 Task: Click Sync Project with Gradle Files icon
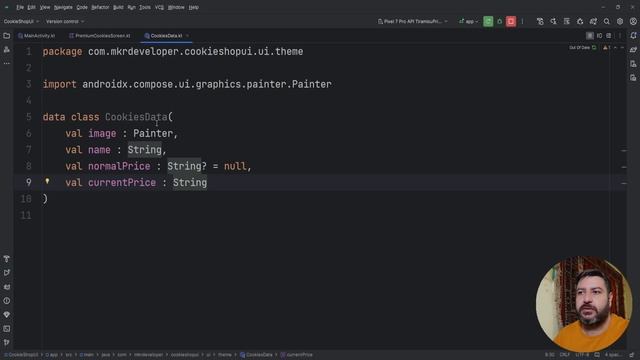593,21
